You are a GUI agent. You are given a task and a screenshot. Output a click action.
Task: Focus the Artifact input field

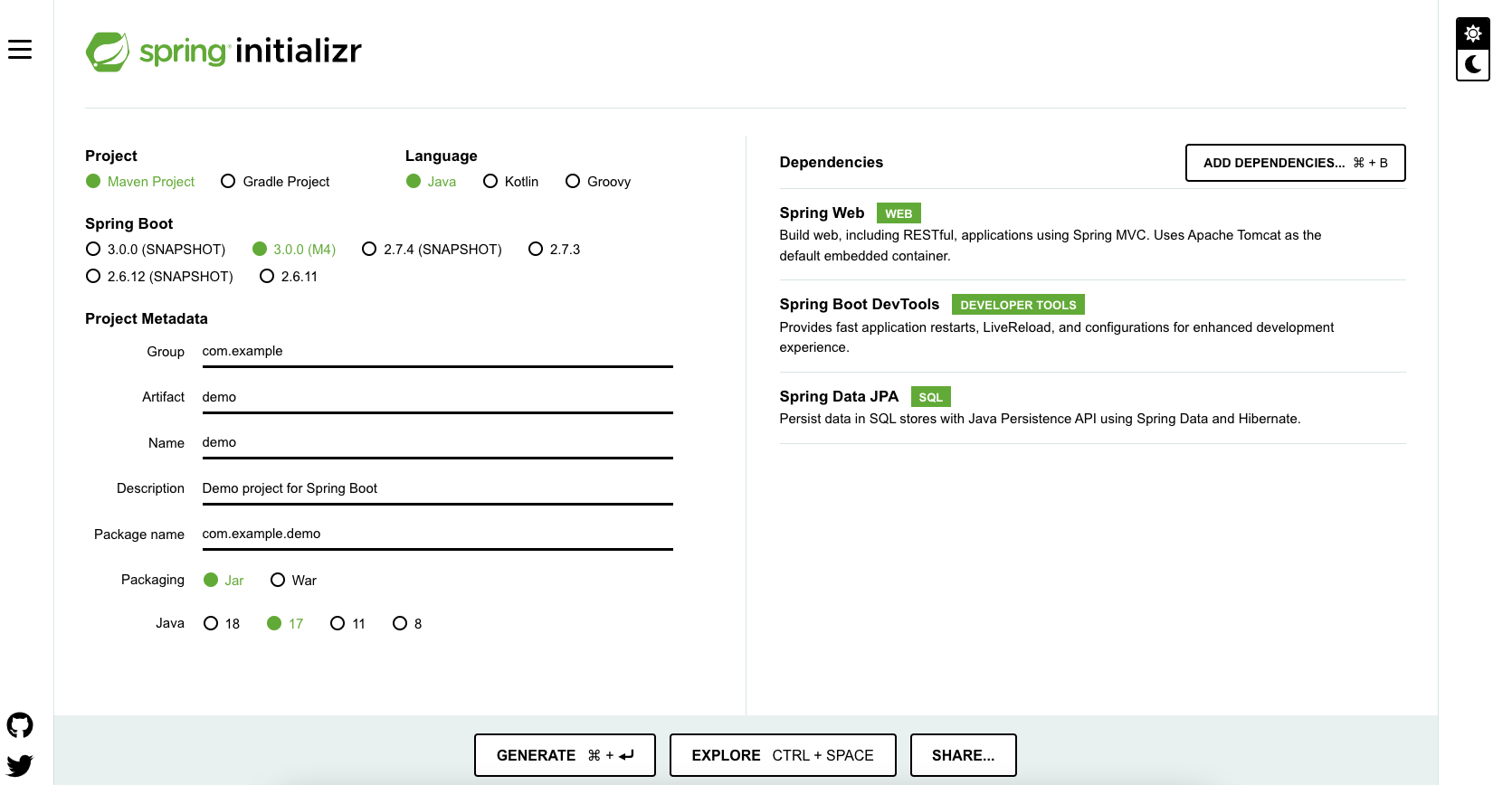pos(437,398)
